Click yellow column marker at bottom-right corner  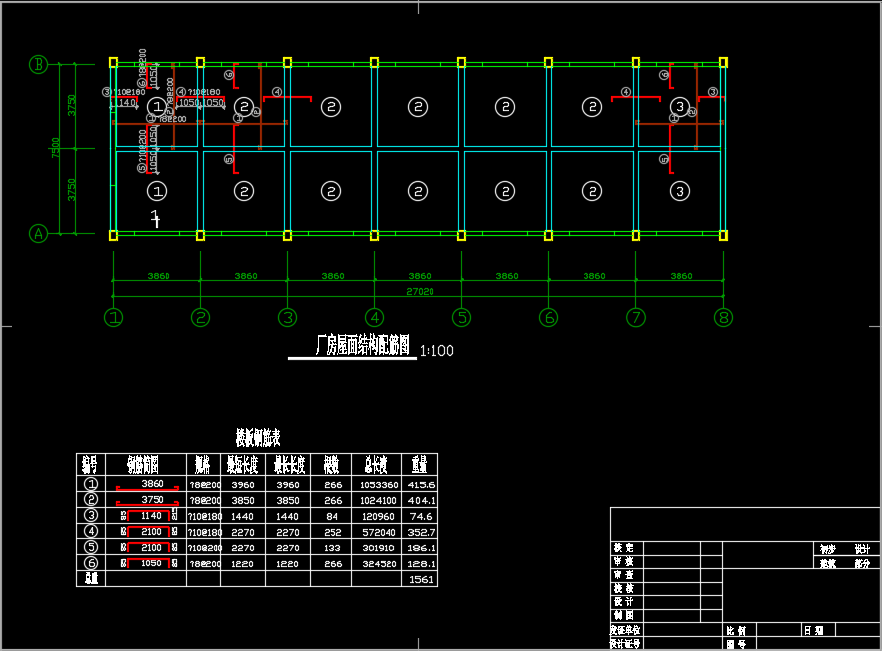click(723, 236)
